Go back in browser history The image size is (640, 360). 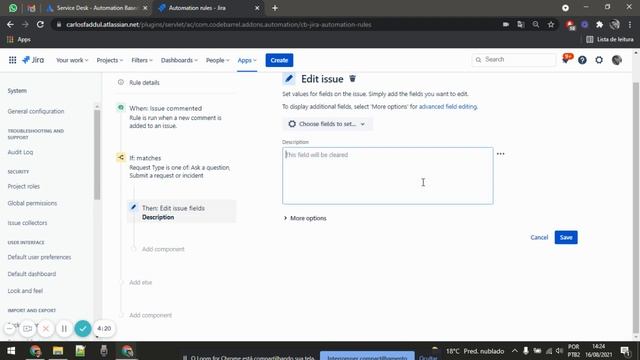click(10, 24)
